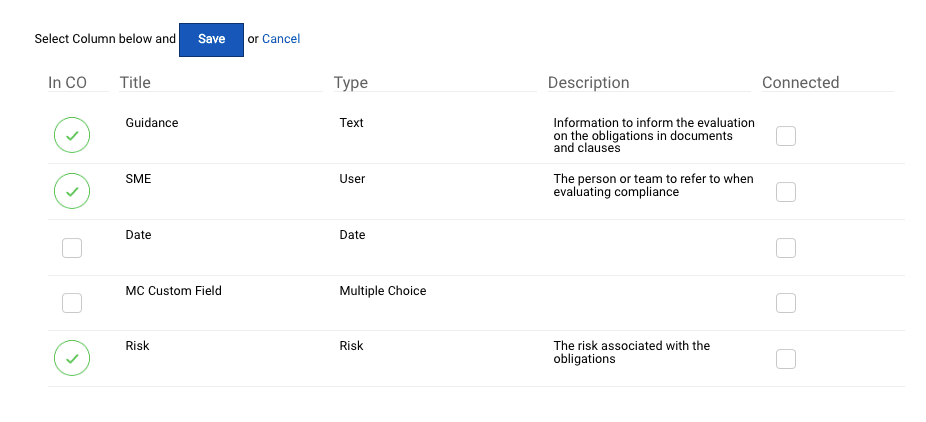The image size is (926, 422).
Task: Click the Title column header
Action: [x=135, y=83]
